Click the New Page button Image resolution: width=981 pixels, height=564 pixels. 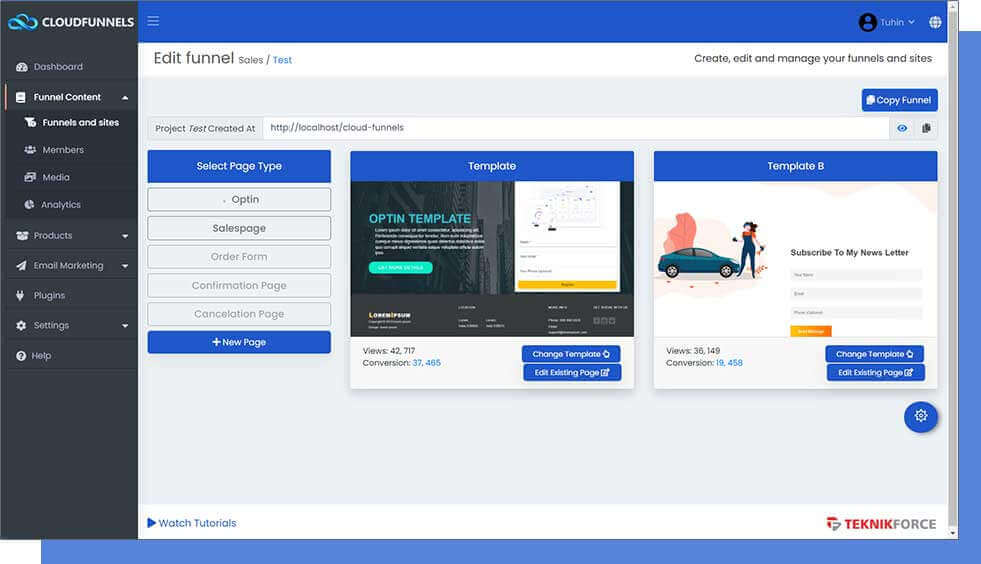click(239, 342)
